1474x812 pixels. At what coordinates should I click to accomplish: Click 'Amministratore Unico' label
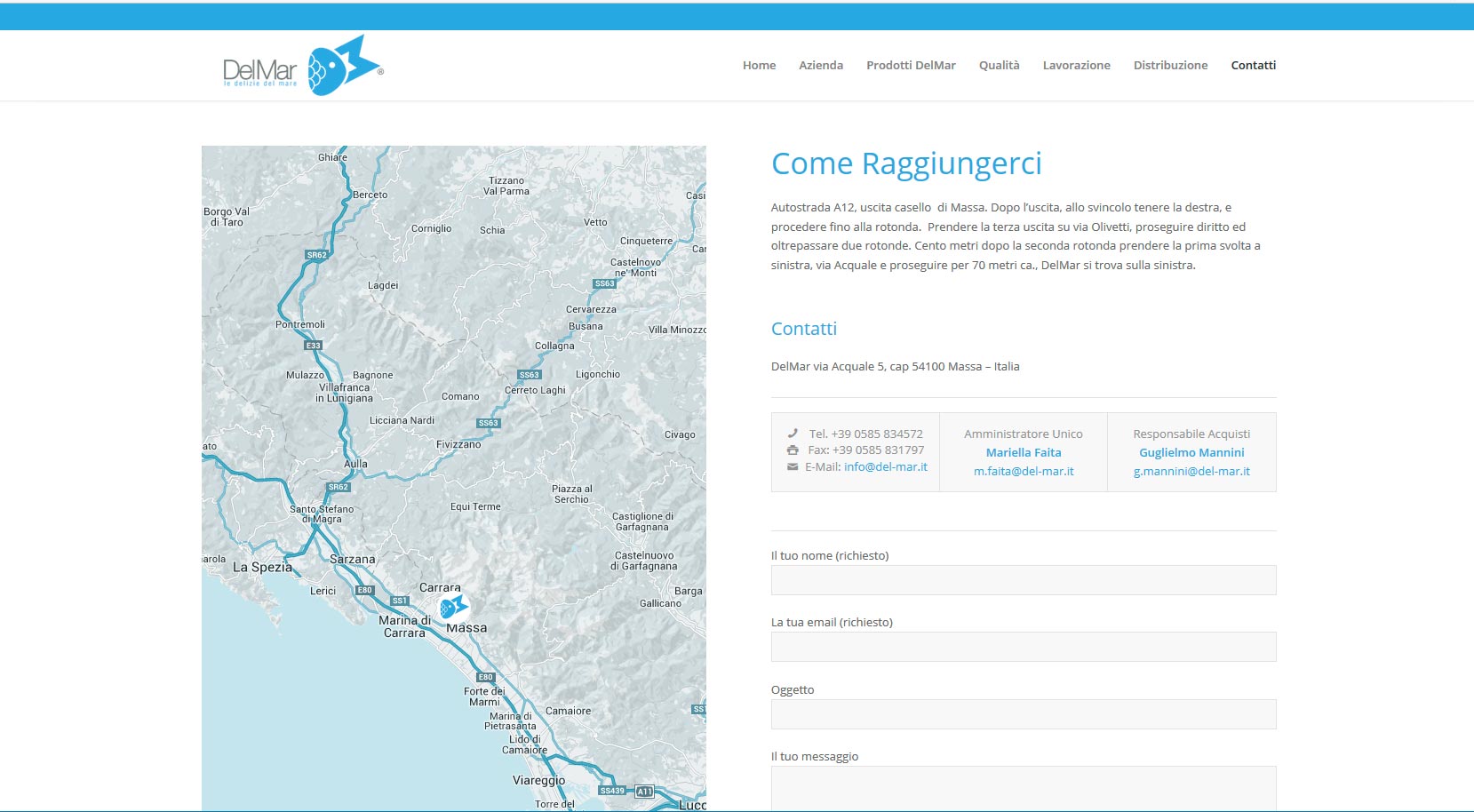tap(1024, 434)
